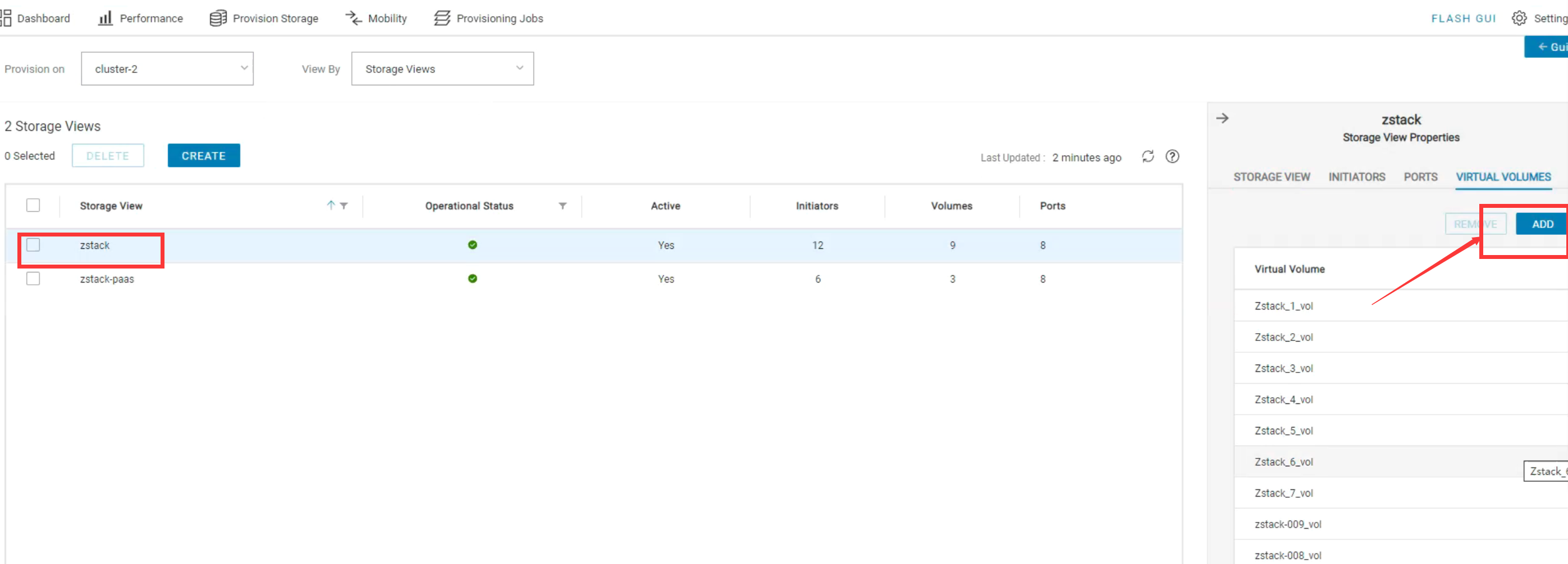This screenshot has height=564, width=1568.
Task: Open the help question mark icon
Action: 1172,157
